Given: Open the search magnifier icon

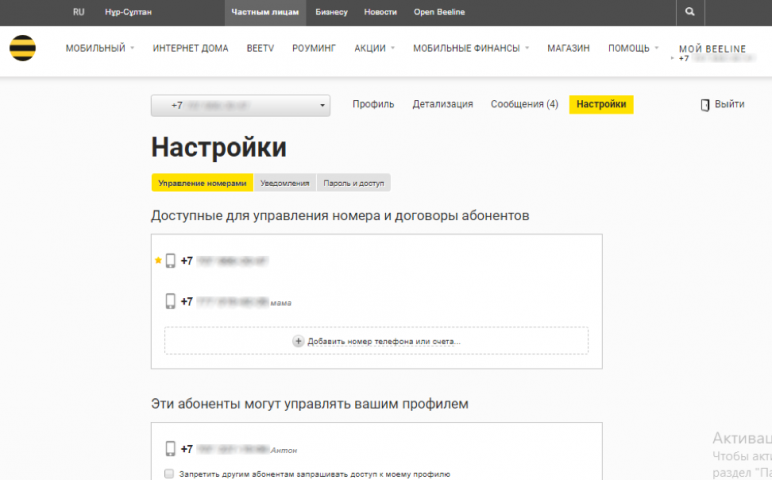Looking at the screenshot, I should click(x=690, y=12).
